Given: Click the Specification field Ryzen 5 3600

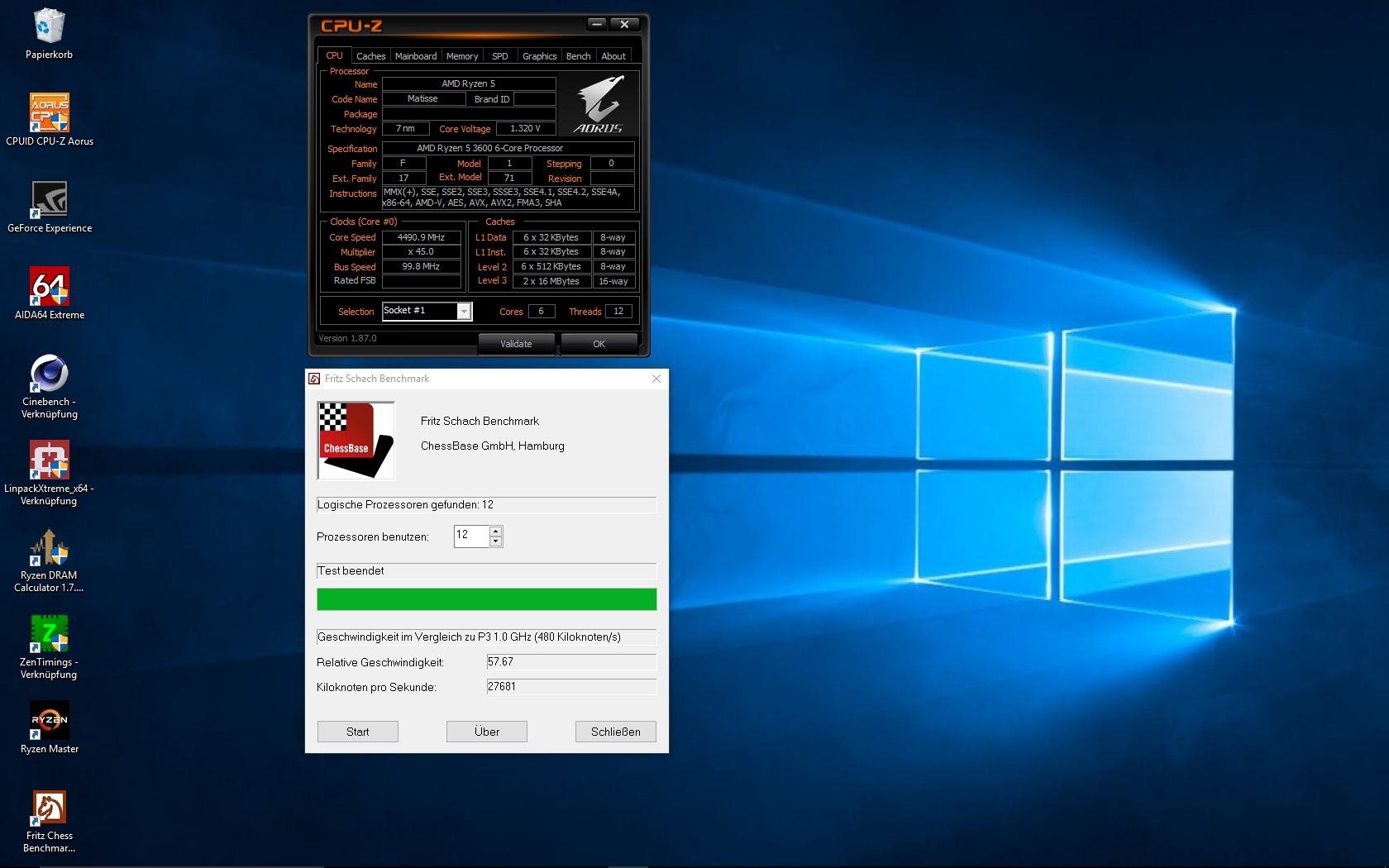Looking at the screenshot, I should [x=508, y=148].
